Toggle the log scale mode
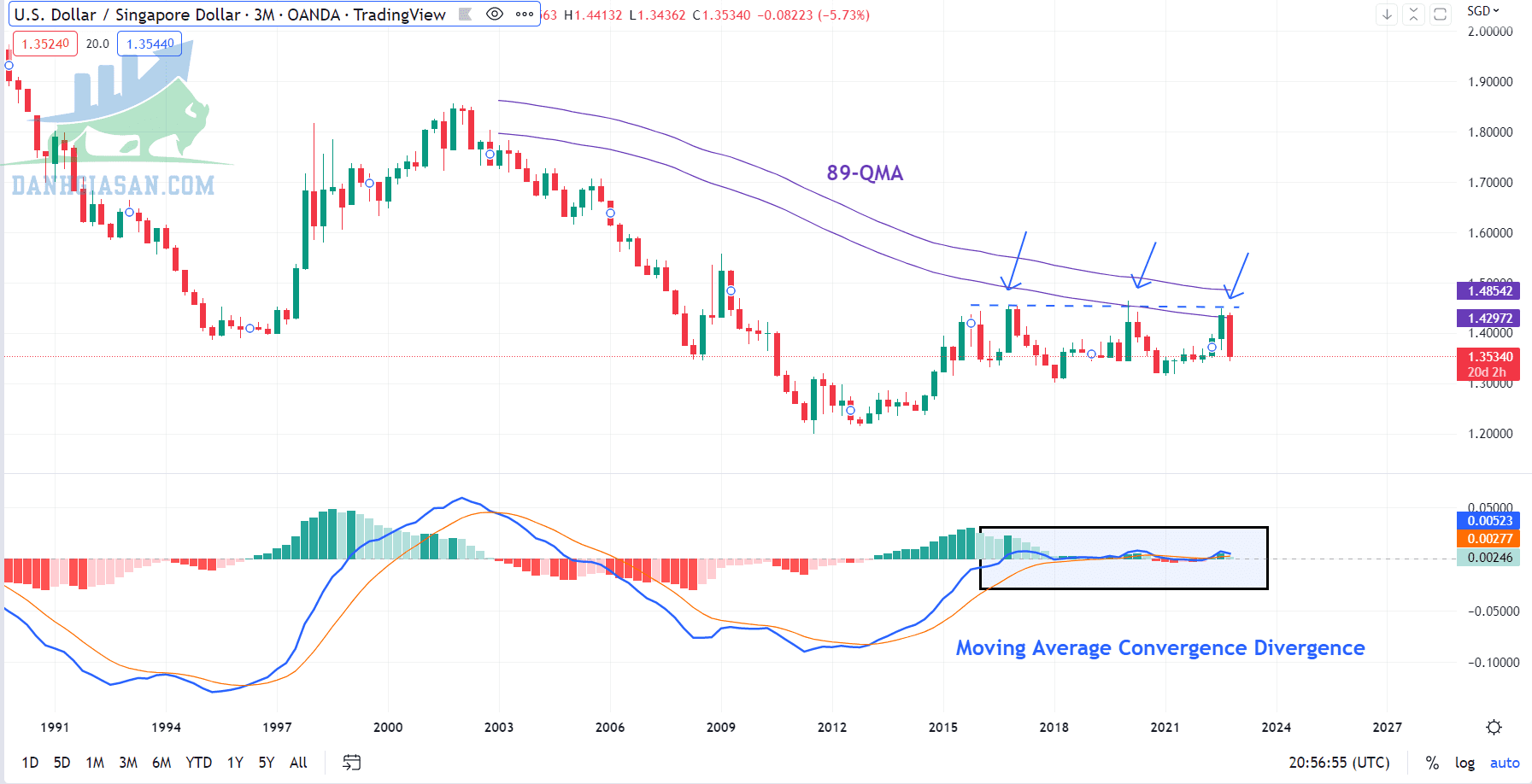The image size is (1532, 784). [1464, 763]
